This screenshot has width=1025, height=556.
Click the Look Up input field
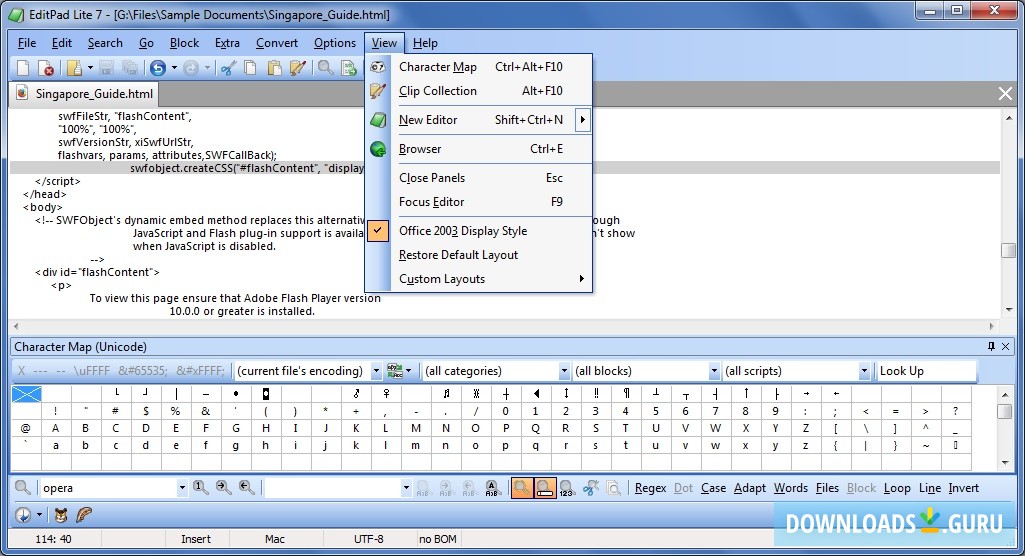point(924,371)
